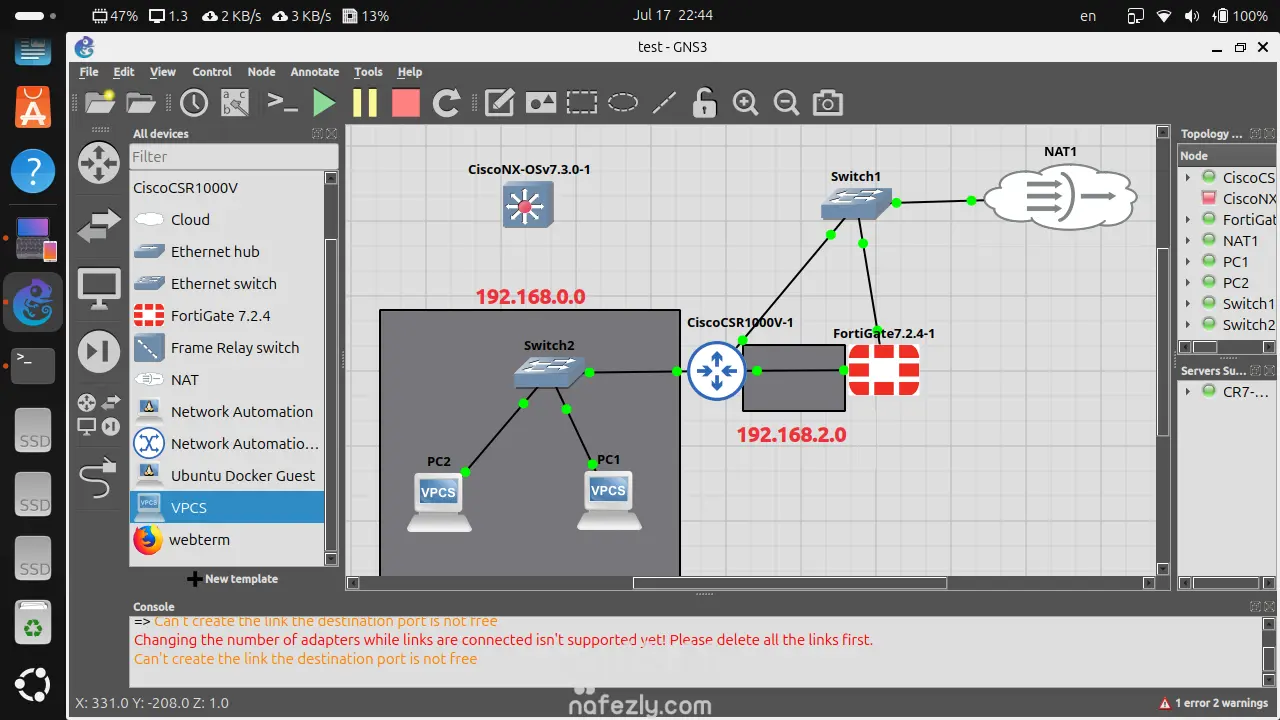Select Cloud in the device list
Viewport: 1280px width, 720px height.
(227, 220)
